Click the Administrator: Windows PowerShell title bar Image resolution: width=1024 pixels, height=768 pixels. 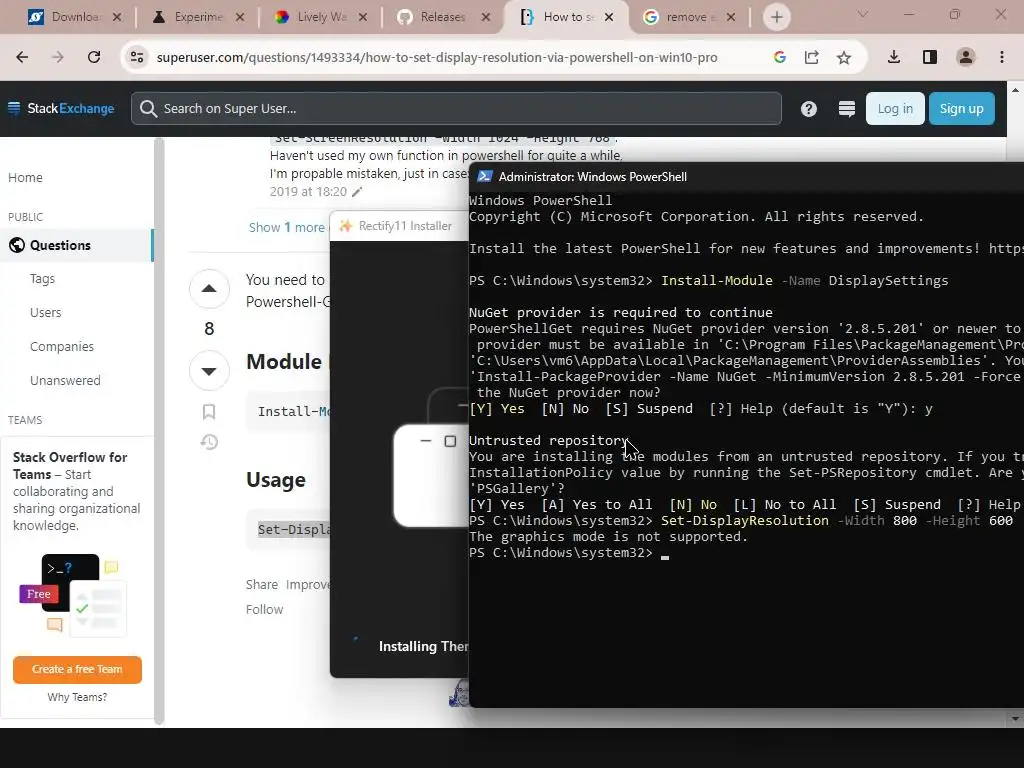click(x=746, y=177)
